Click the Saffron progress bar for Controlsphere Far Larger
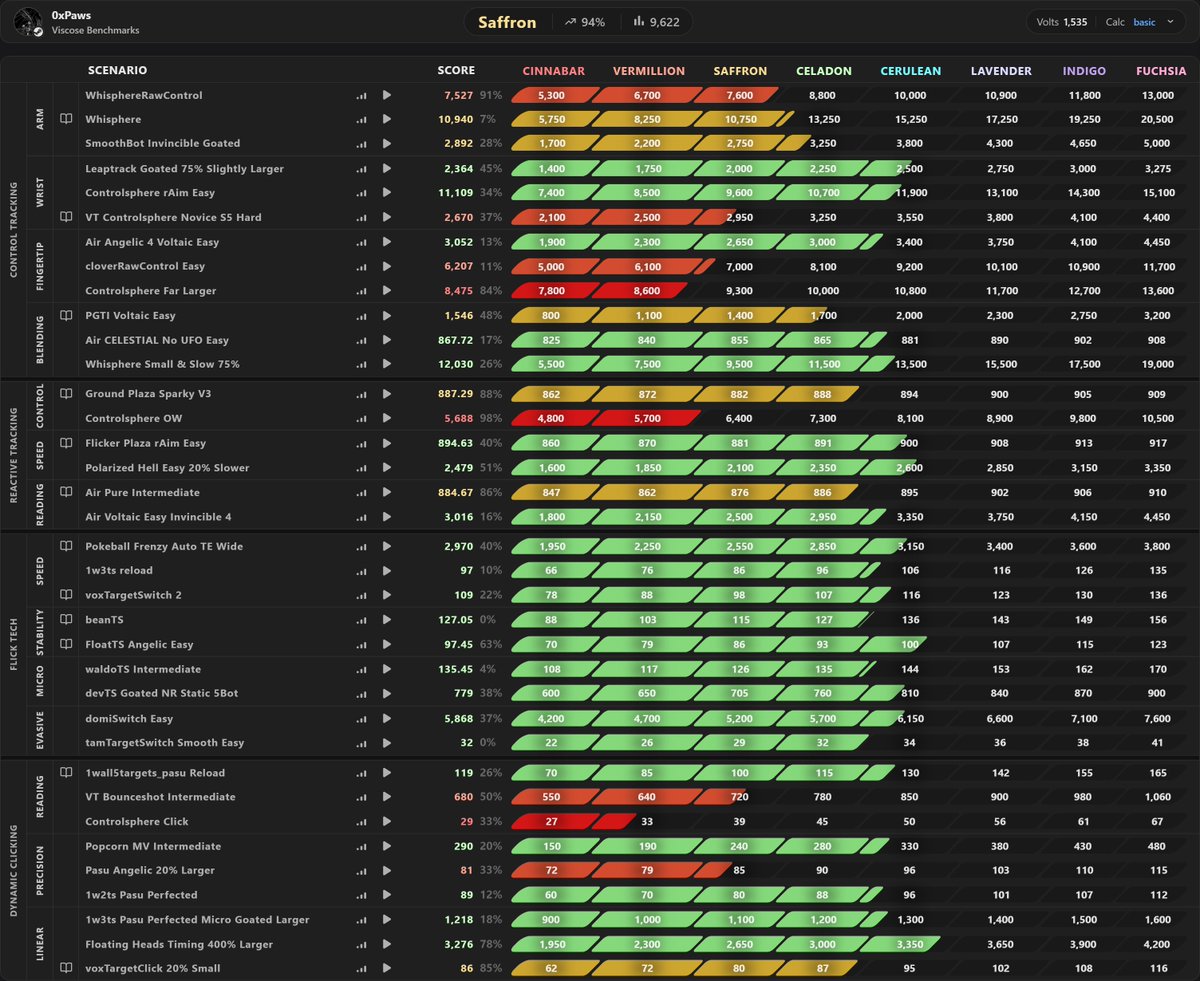Image resolution: width=1200 pixels, height=981 pixels. (734, 291)
